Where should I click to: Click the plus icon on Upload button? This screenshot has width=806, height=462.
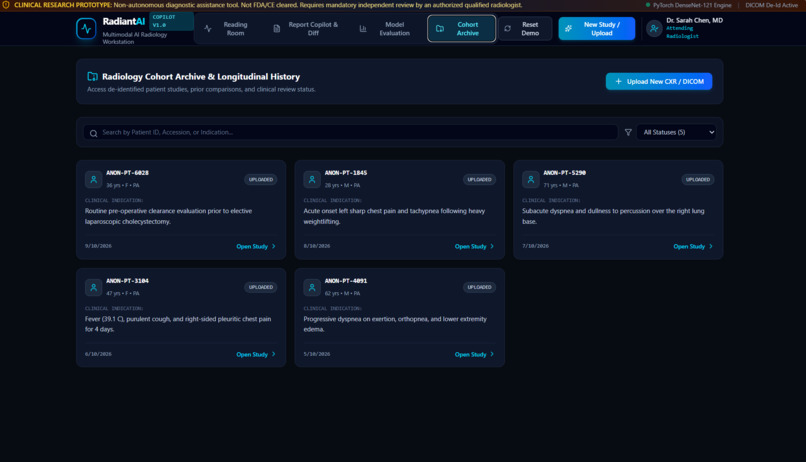click(618, 81)
